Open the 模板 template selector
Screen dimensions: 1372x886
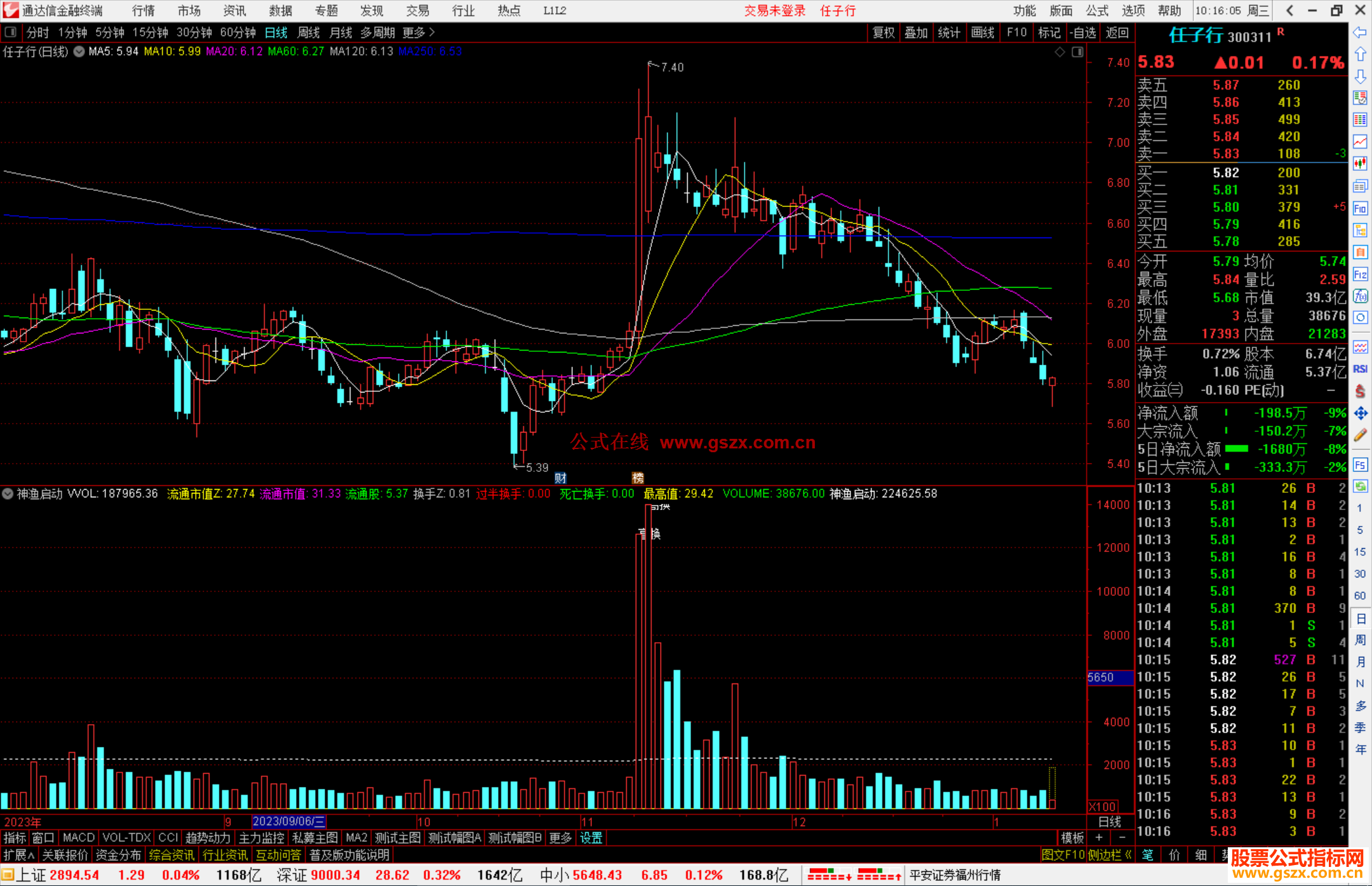(x=1072, y=838)
